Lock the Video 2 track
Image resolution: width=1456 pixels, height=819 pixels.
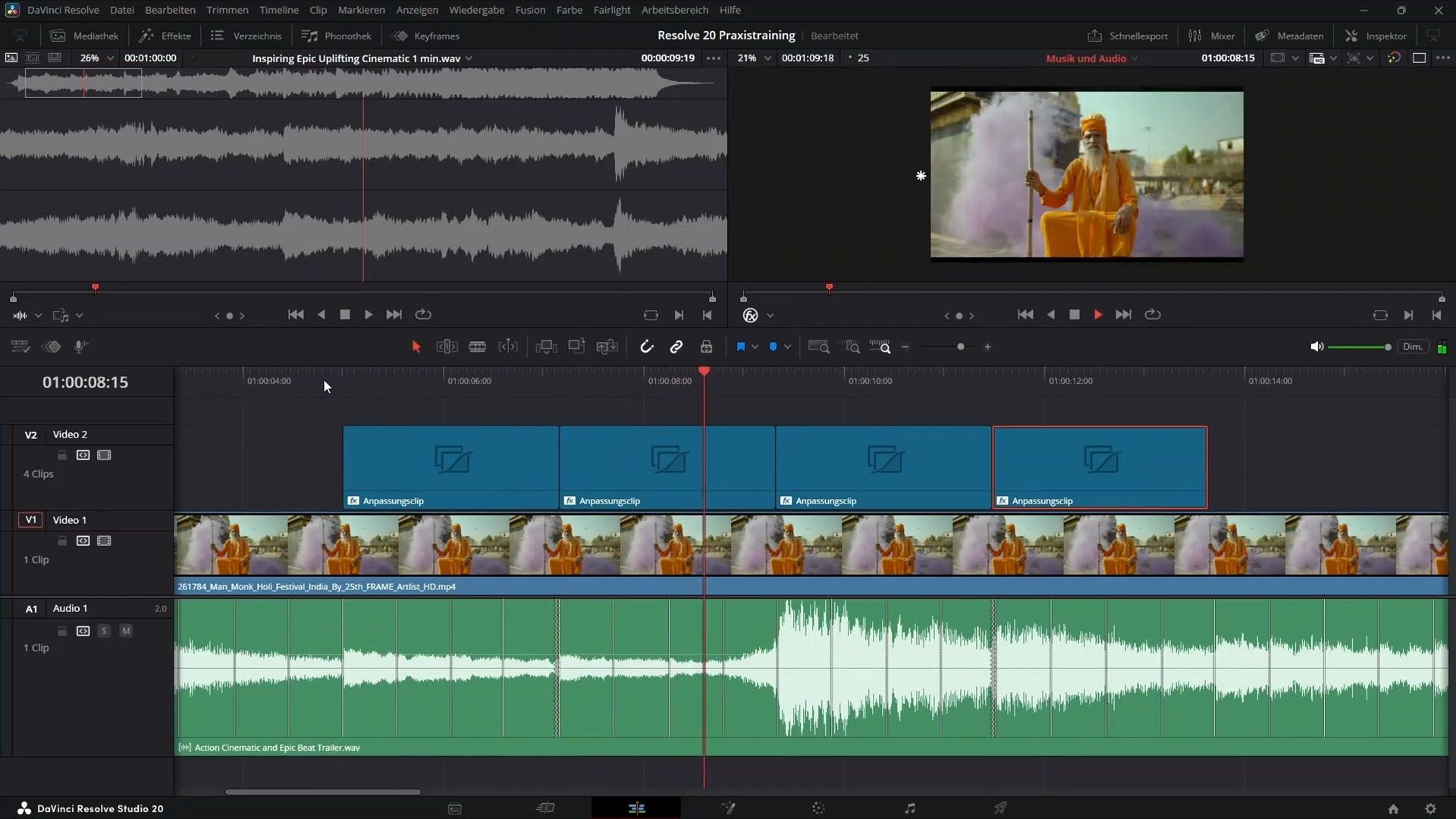click(x=62, y=455)
